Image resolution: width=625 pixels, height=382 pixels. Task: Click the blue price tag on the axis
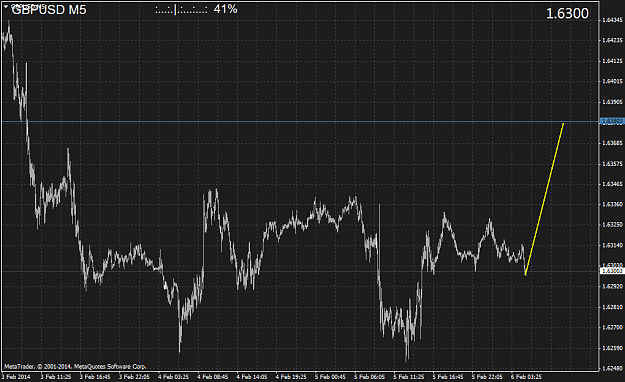pos(612,121)
